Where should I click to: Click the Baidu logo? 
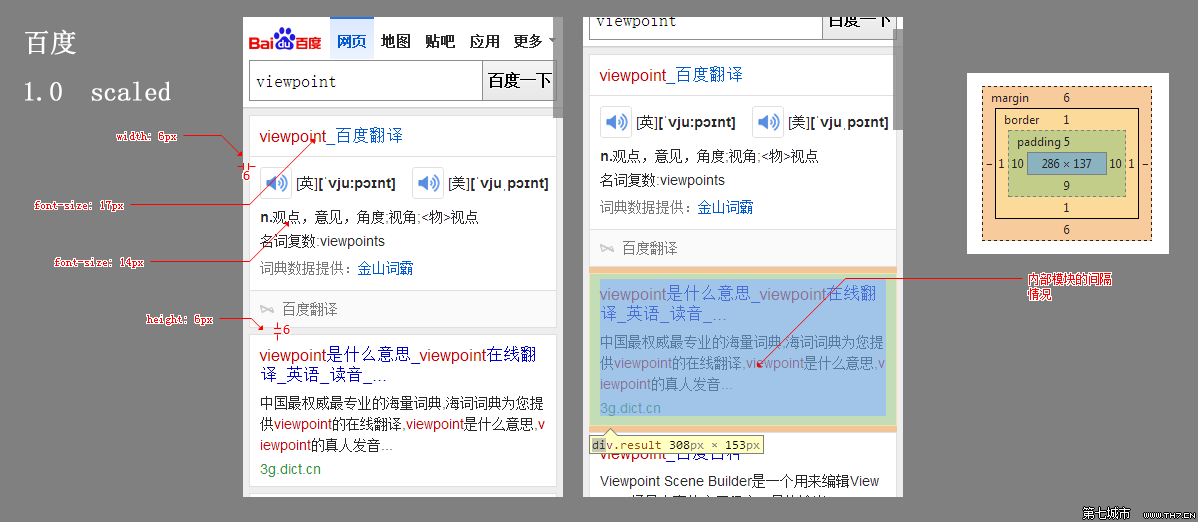(x=285, y=40)
